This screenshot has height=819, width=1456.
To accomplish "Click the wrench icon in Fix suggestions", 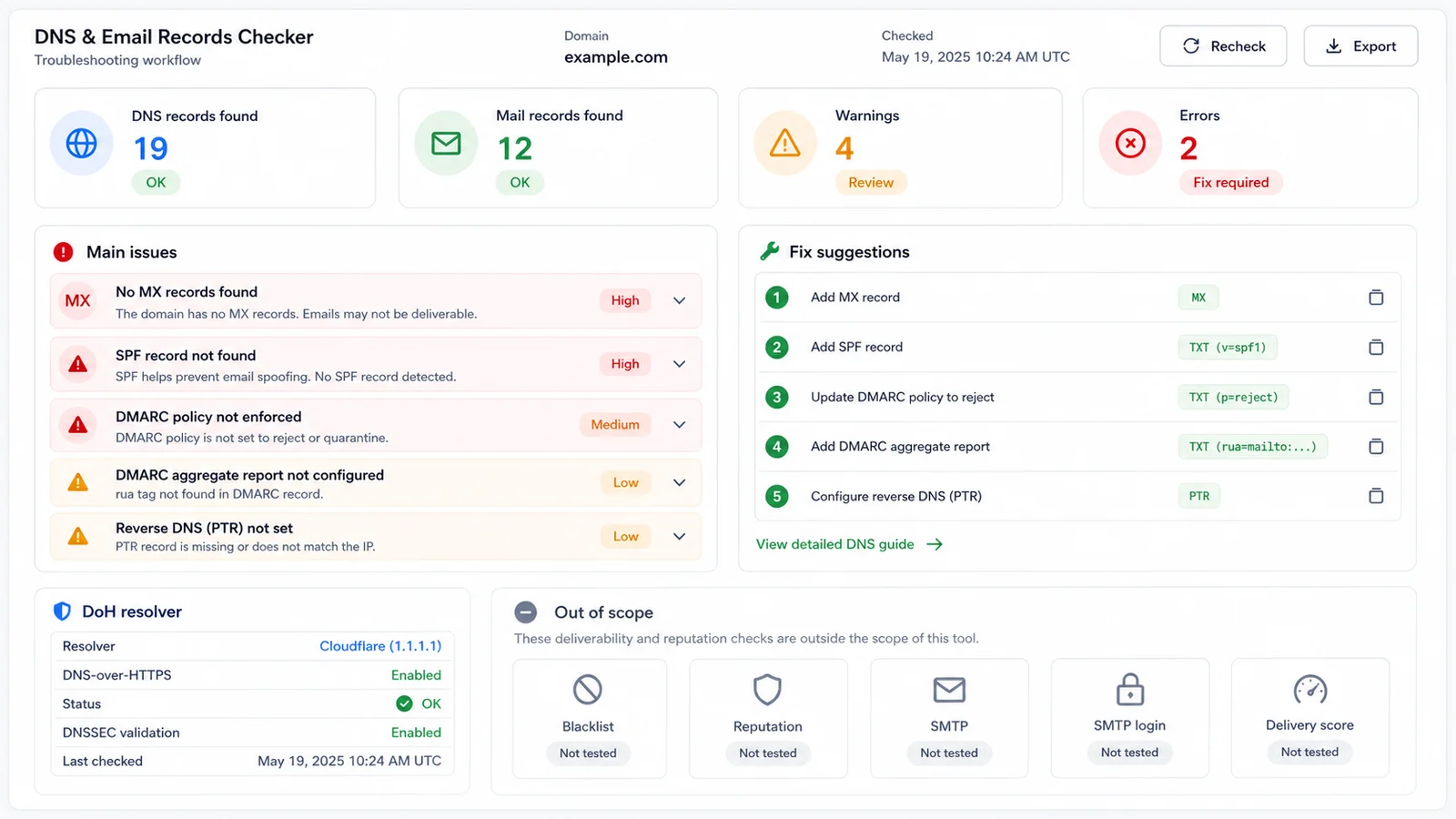I will click(x=770, y=252).
